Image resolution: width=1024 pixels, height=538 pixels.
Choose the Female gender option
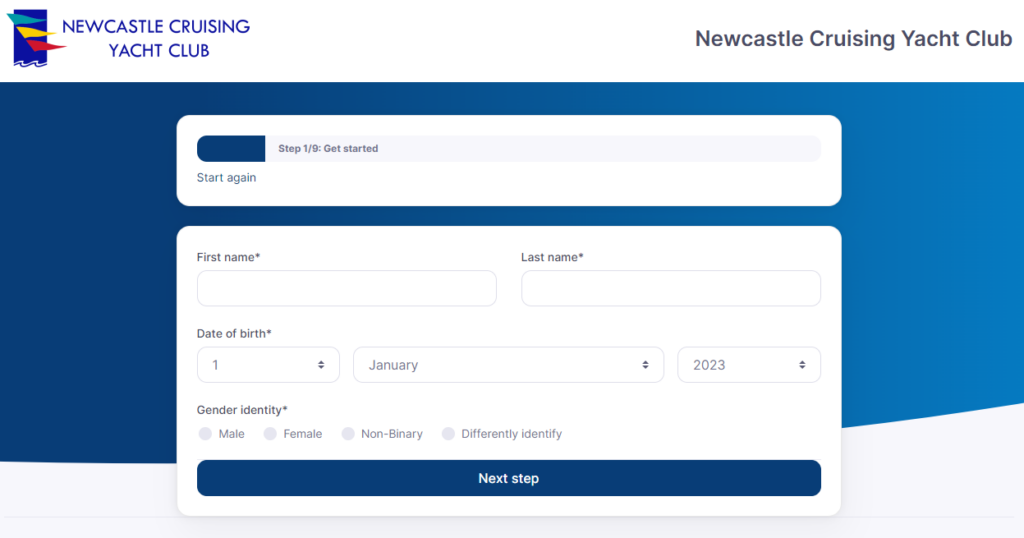pos(270,434)
